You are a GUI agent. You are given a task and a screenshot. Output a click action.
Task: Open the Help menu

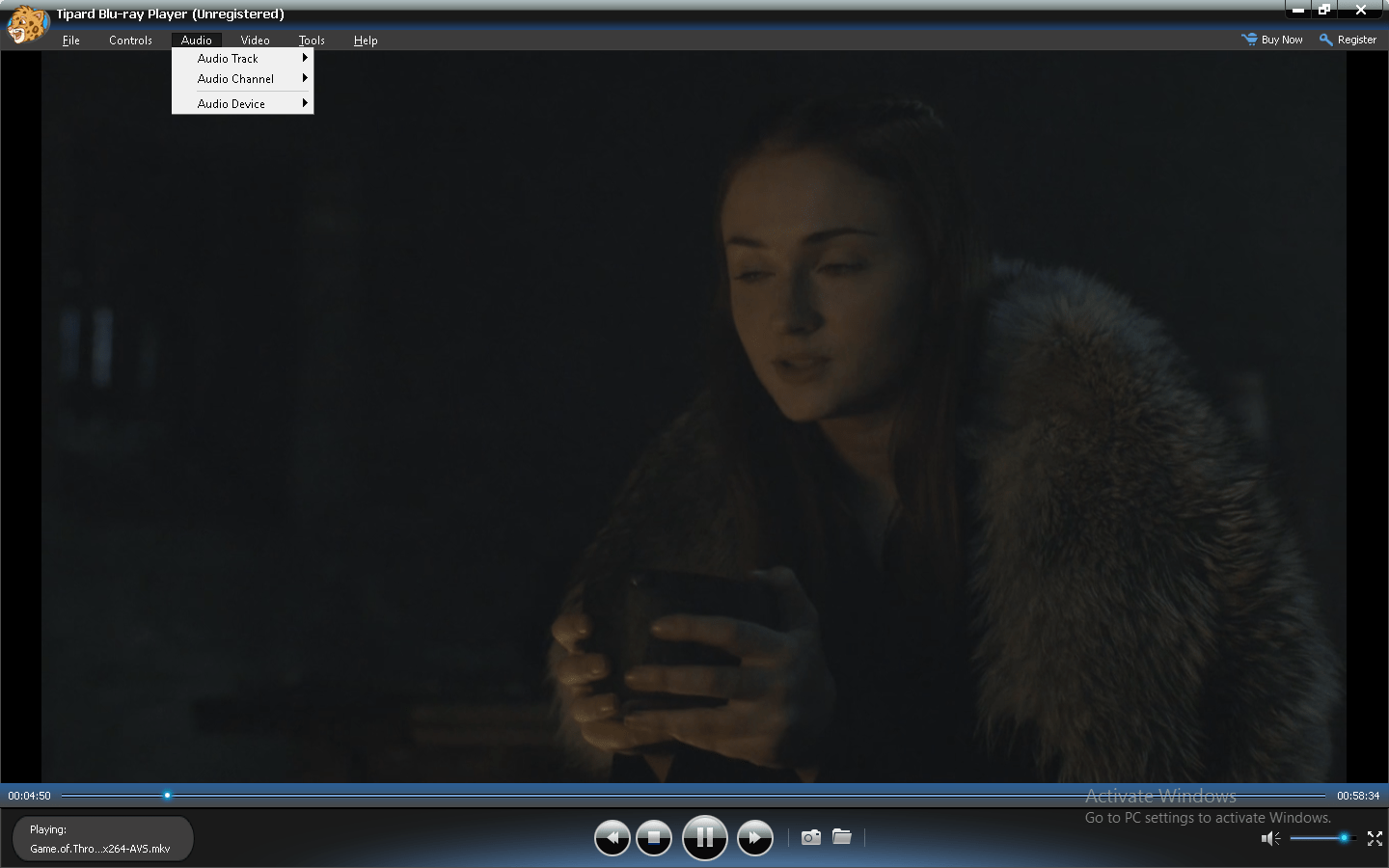tap(366, 40)
